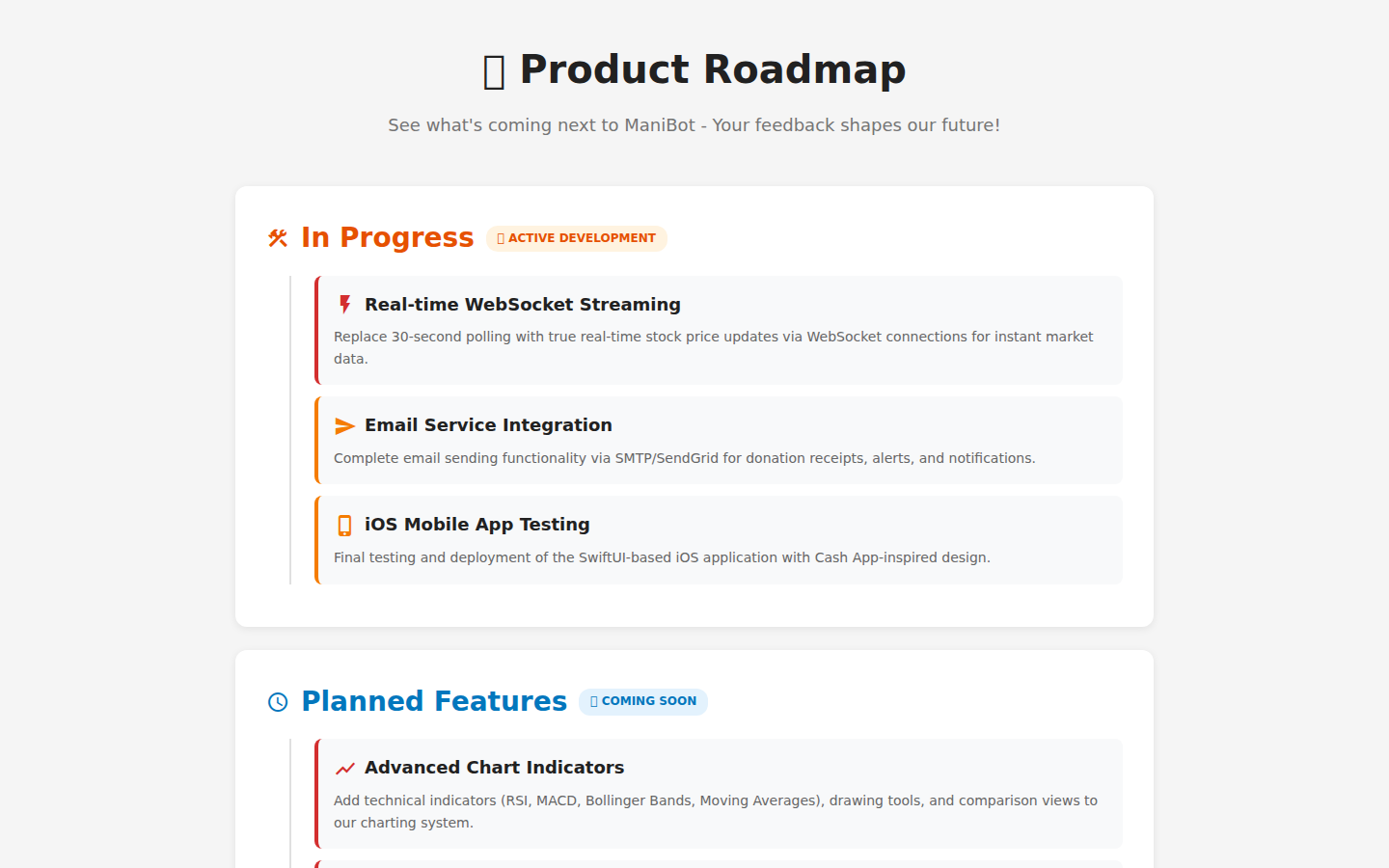Select the Advanced Chart Indicators card
The height and width of the screenshot is (868, 1389).
tap(718, 793)
